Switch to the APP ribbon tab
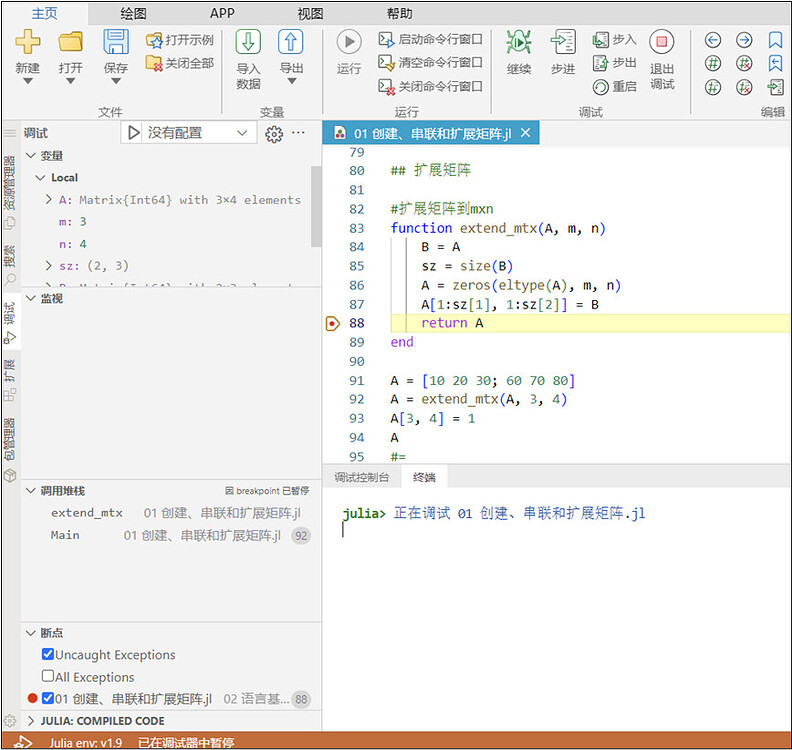The width and height of the screenshot is (792, 750). point(222,13)
